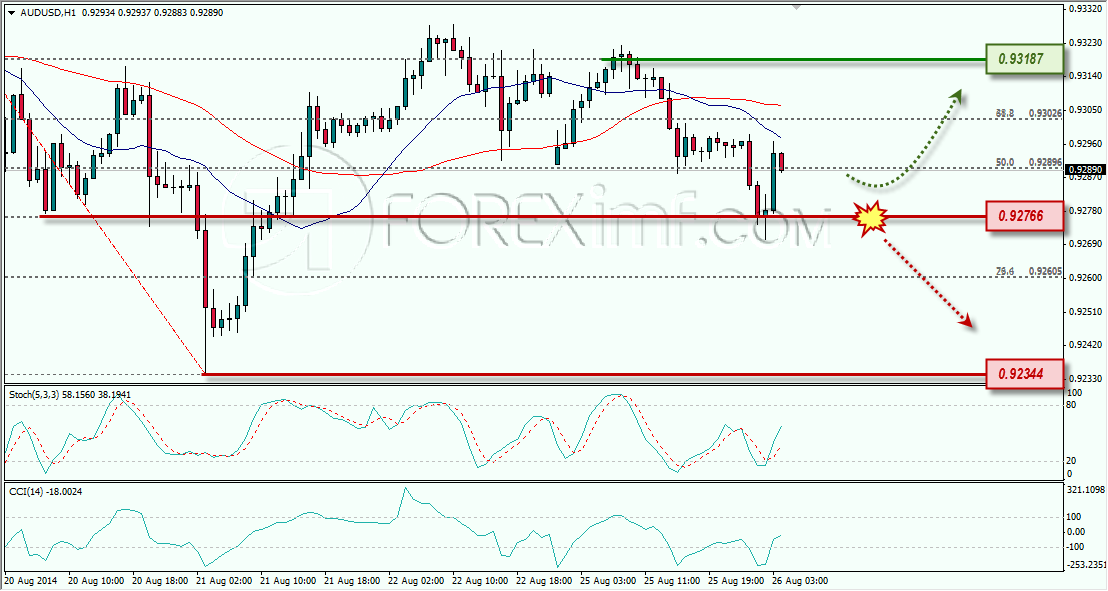Click the 20 level on Stochastic scale

click(x=1072, y=461)
